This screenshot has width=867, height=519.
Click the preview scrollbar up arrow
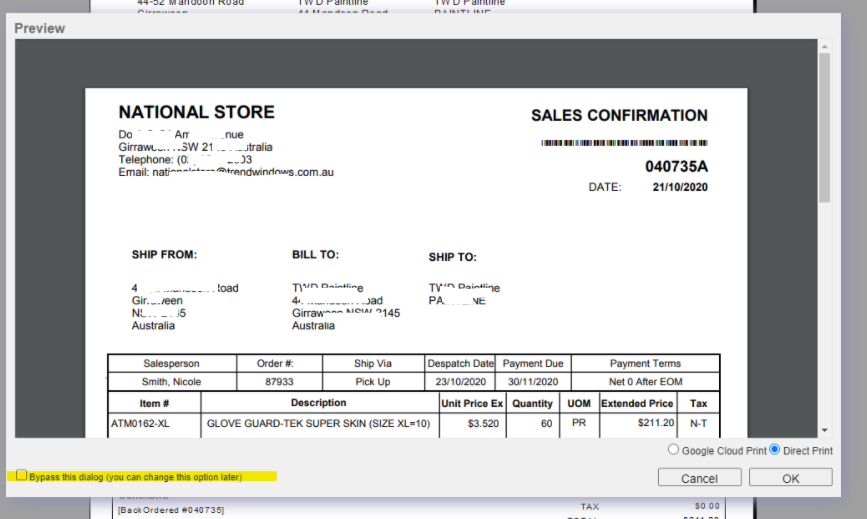pos(824,46)
